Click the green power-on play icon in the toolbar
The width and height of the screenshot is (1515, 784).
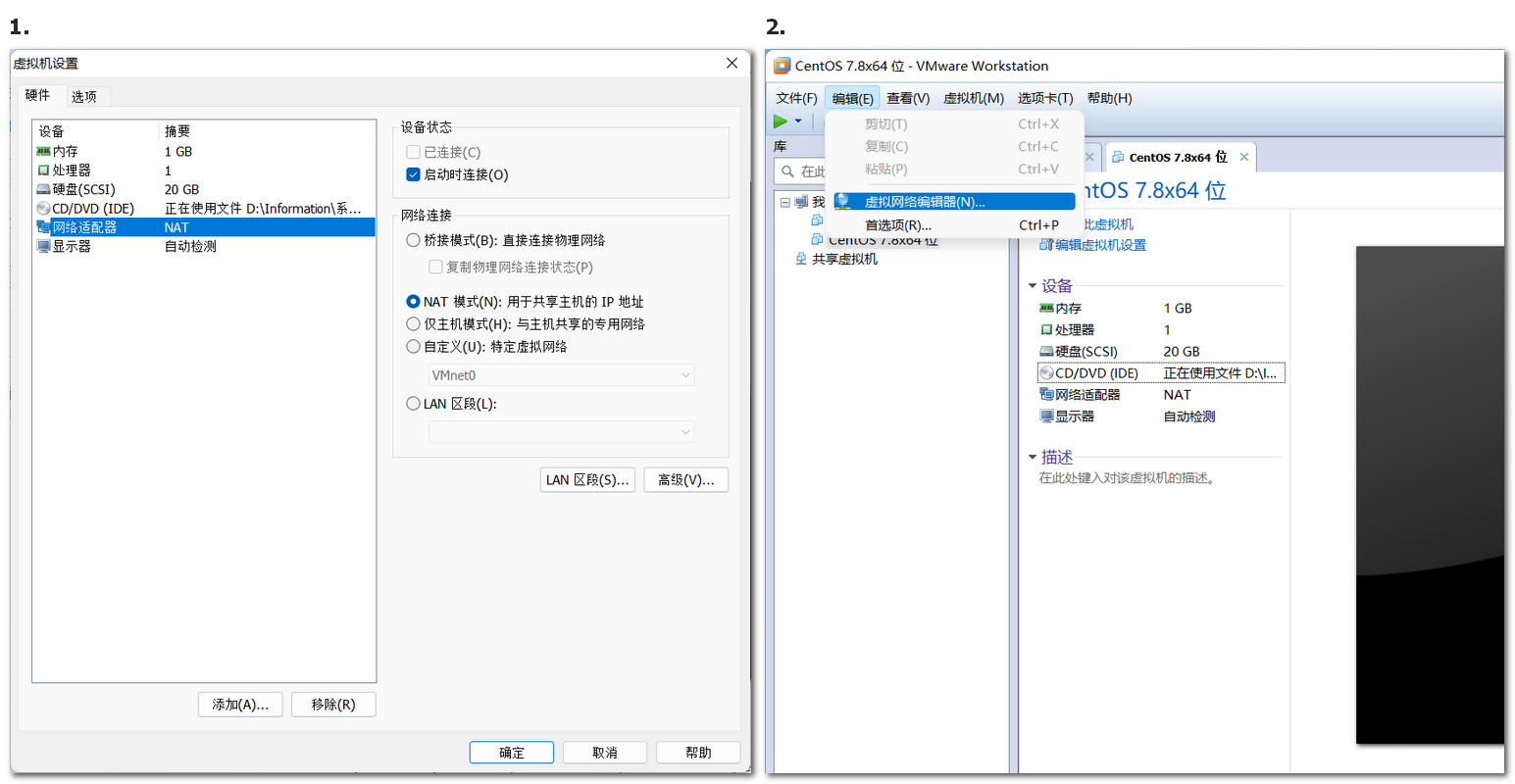click(781, 122)
